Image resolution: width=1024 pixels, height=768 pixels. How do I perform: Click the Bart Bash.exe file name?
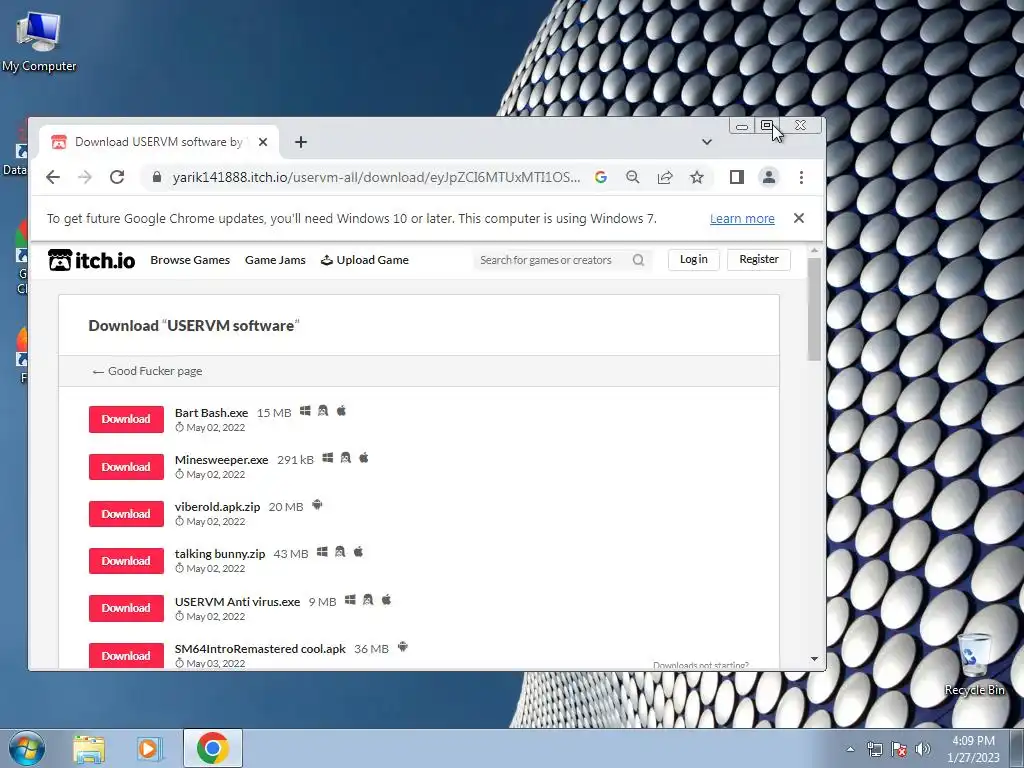[212, 413]
